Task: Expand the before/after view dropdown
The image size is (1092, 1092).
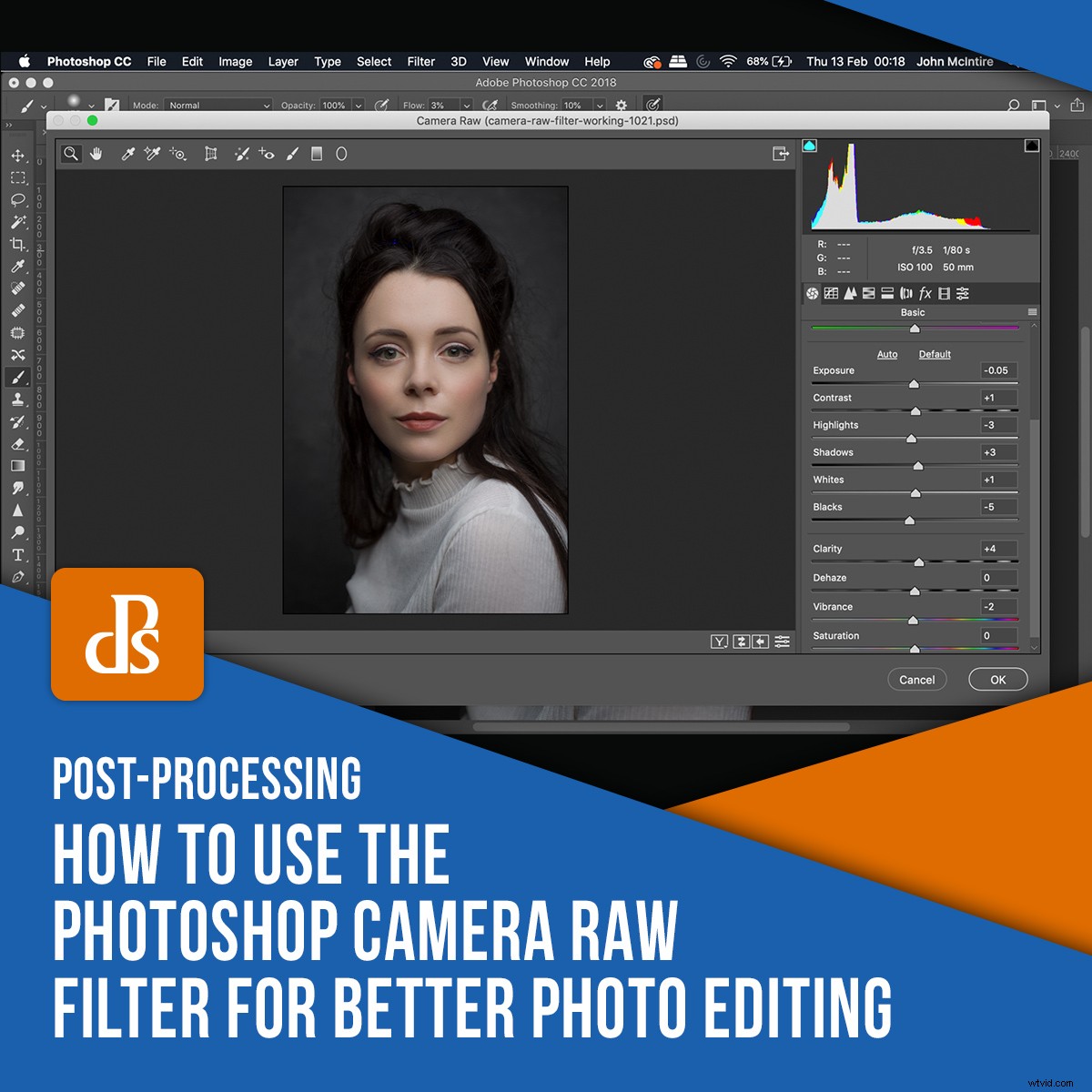Action: [719, 642]
